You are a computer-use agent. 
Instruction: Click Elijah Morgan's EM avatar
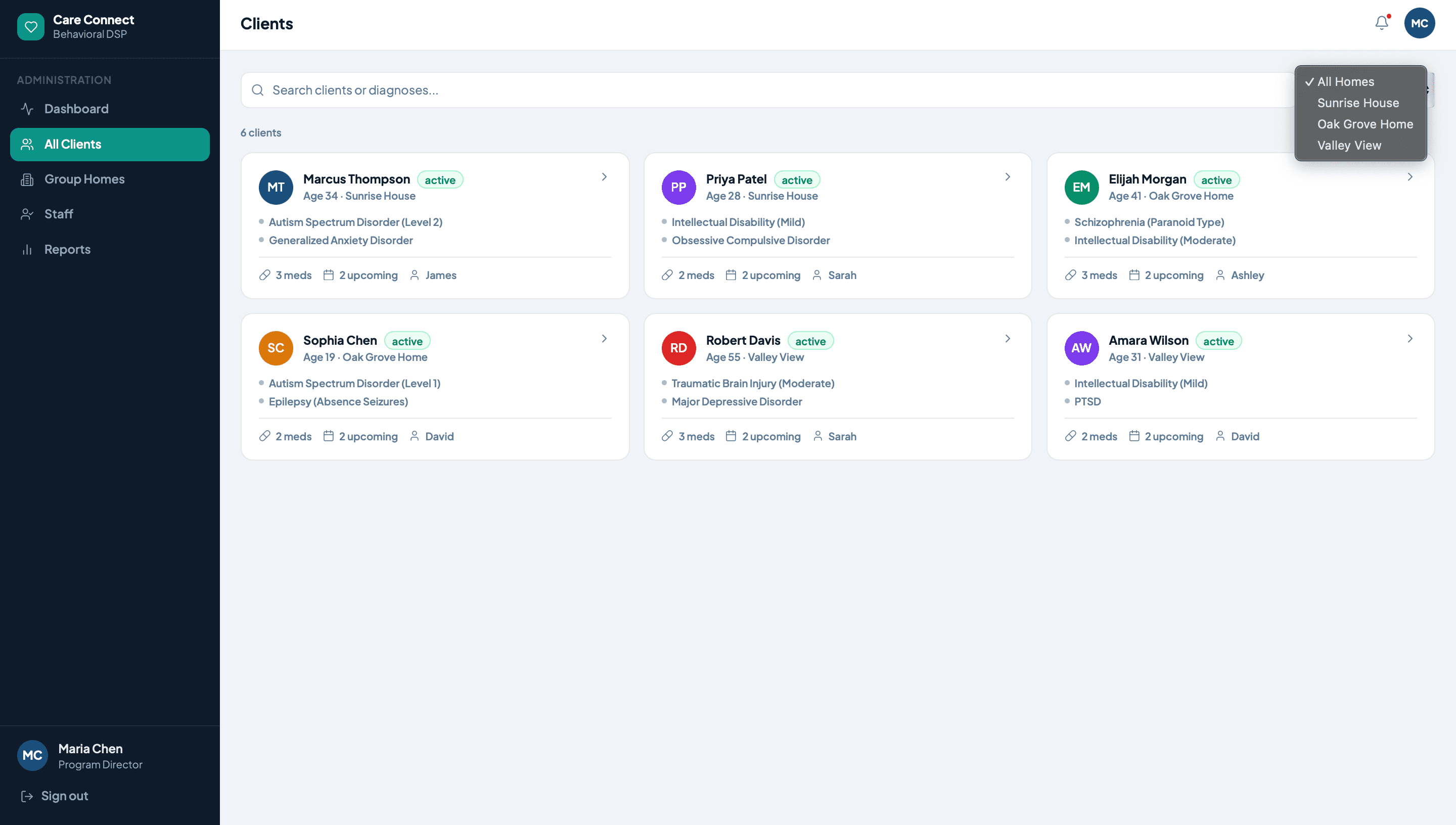pyautogui.click(x=1081, y=187)
